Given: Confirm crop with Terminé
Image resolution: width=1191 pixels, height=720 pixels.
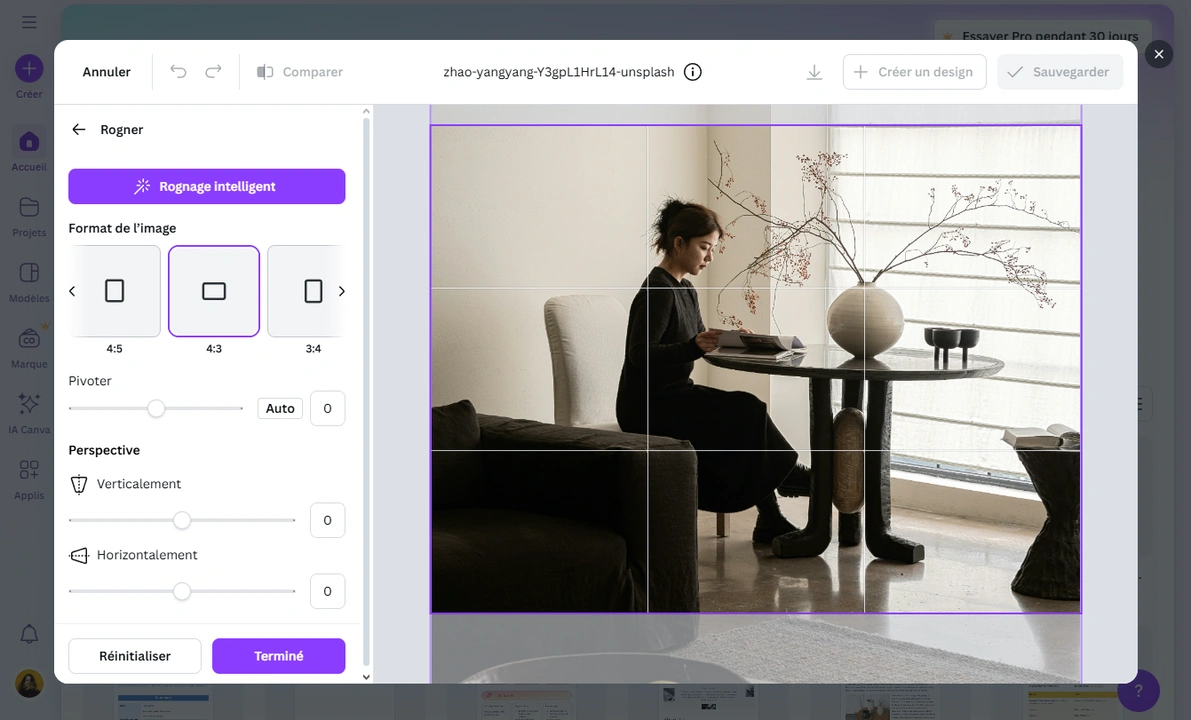Looking at the screenshot, I should click(x=278, y=656).
